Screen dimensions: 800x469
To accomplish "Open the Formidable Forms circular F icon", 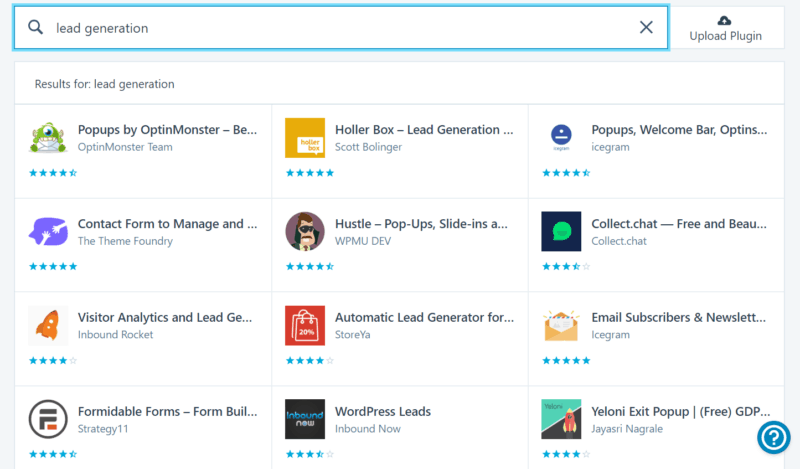I will (x=48, y=419).
